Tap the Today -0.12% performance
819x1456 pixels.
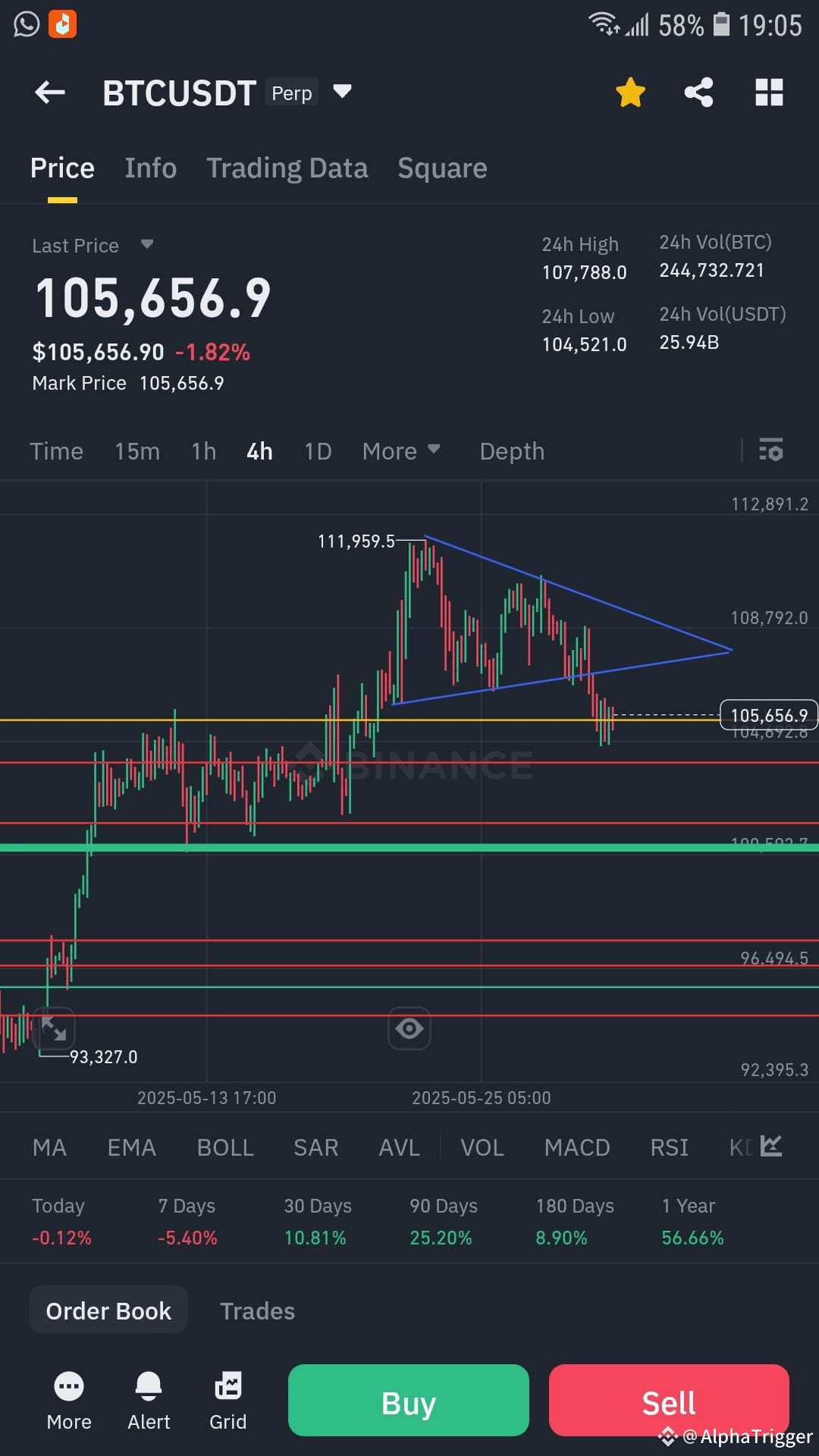point(61,1222)
